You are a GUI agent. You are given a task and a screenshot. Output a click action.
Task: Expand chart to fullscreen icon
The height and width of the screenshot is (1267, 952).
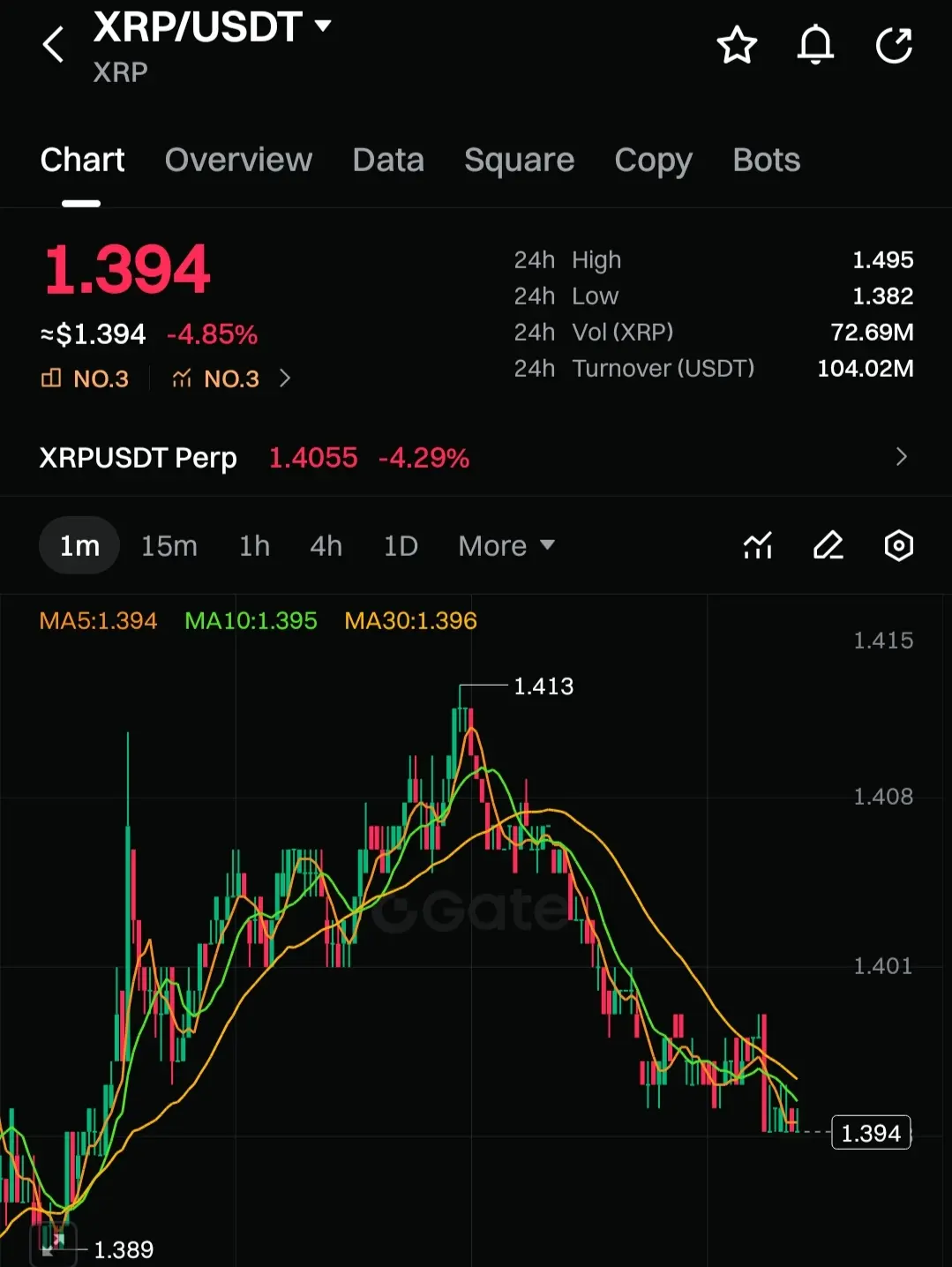[x=53, y=1244]
